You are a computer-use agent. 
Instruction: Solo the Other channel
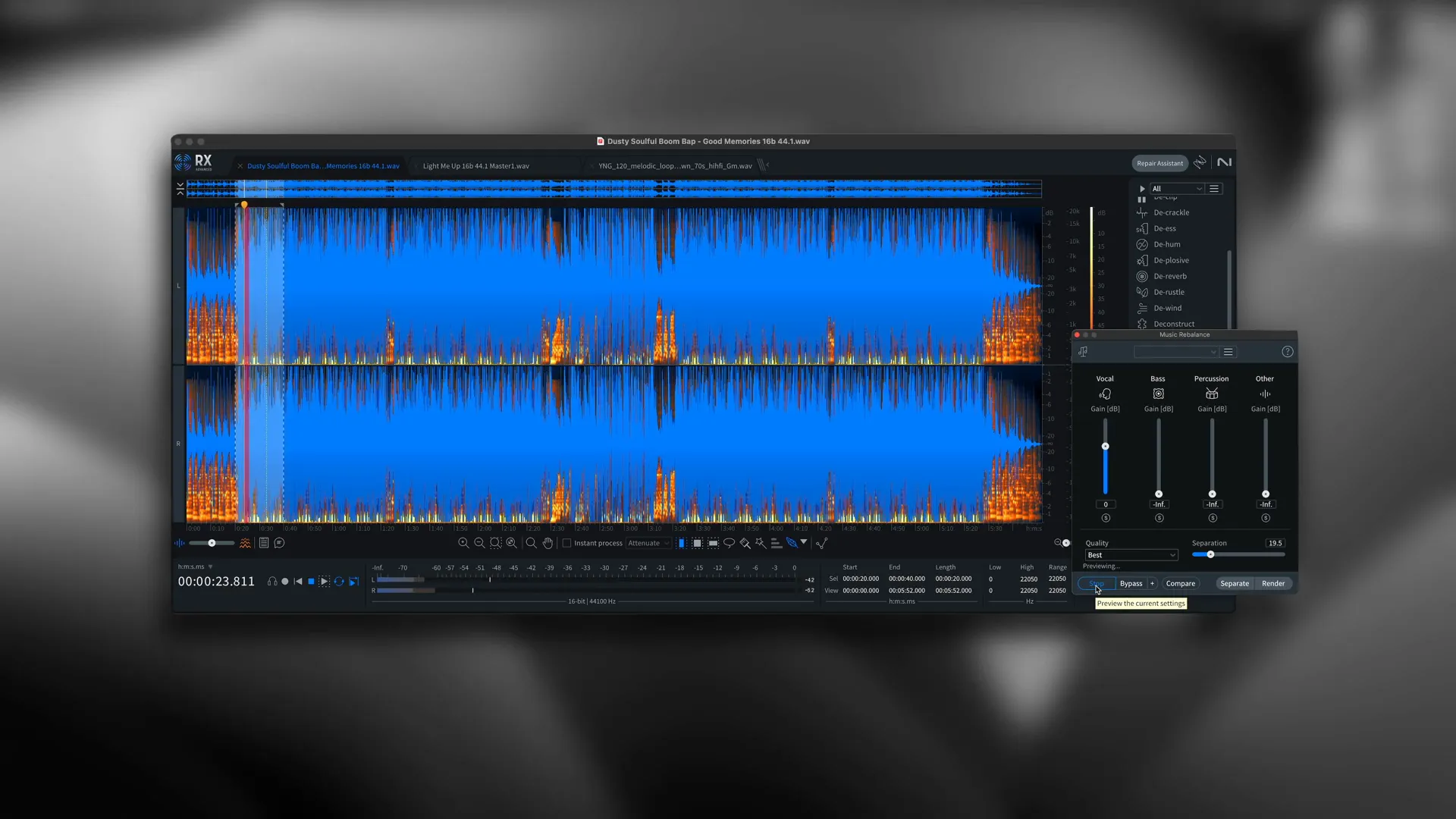pyautogui.click(x=1266, y=518)
